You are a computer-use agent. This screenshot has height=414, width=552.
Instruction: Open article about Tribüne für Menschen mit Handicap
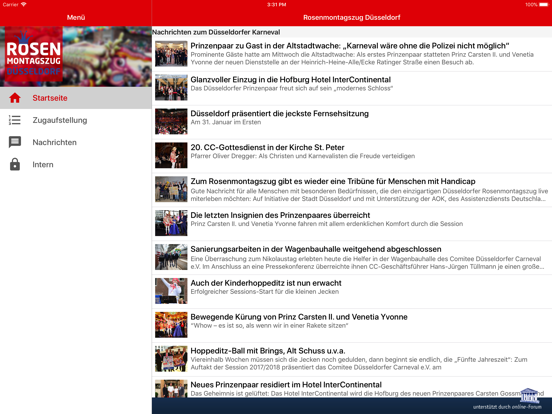coord(352,190)
